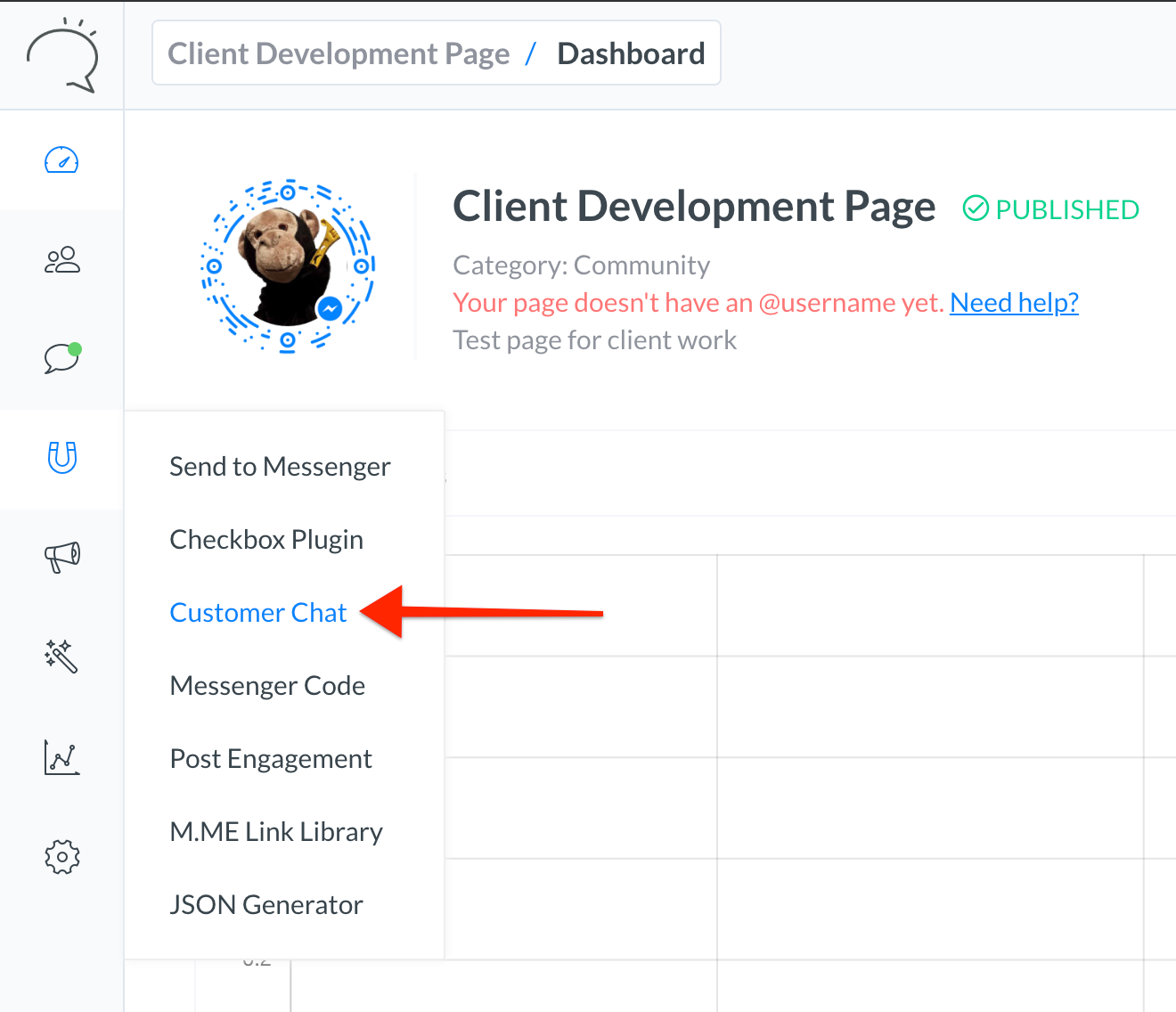Open the Automation magic wand icon
Image resolution: width=1176 pixels, height=1012 pixels.
tap(61, 657)
